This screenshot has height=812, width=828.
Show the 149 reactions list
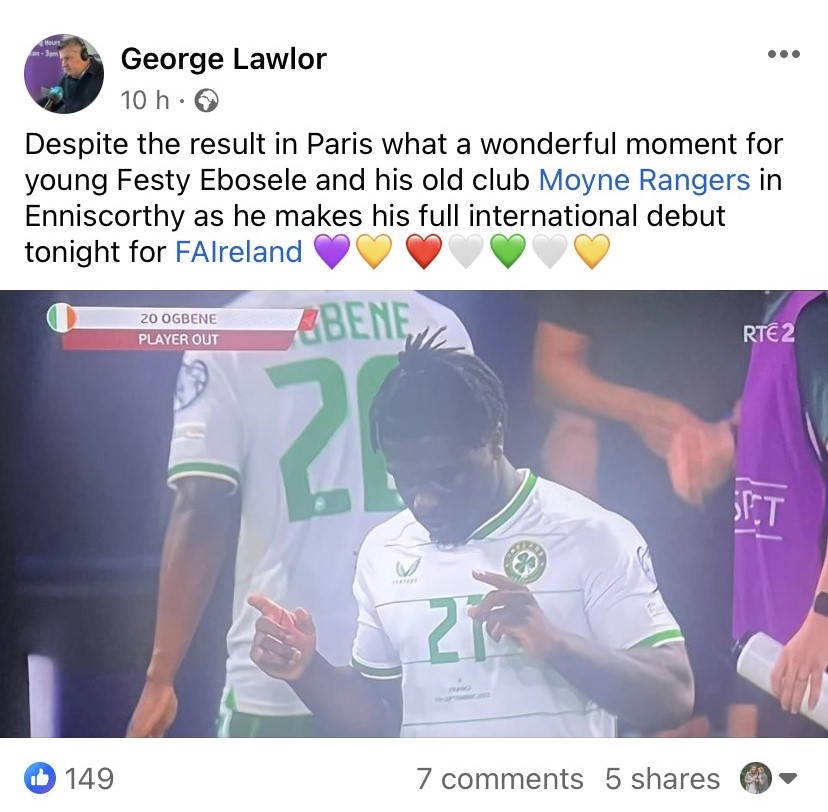89,779
